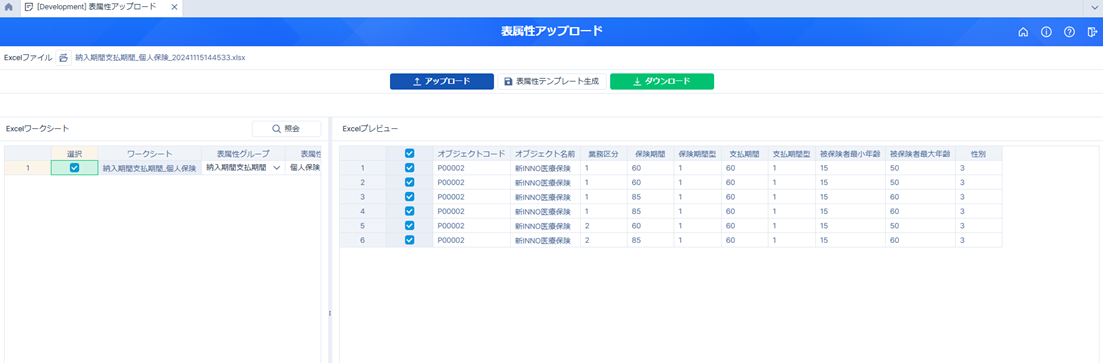Open the 納入期間支払期間 group dropdown

pyautogui.click(x=276, y=167)
